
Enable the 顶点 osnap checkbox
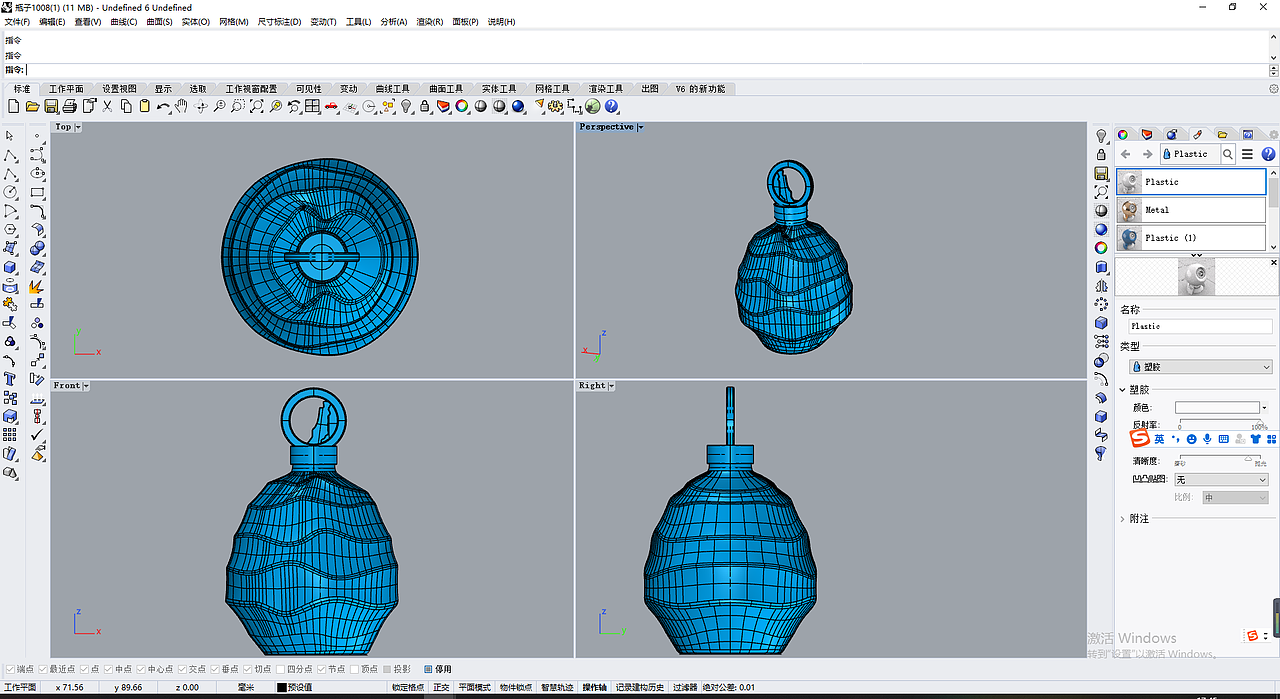click(353, 669)
